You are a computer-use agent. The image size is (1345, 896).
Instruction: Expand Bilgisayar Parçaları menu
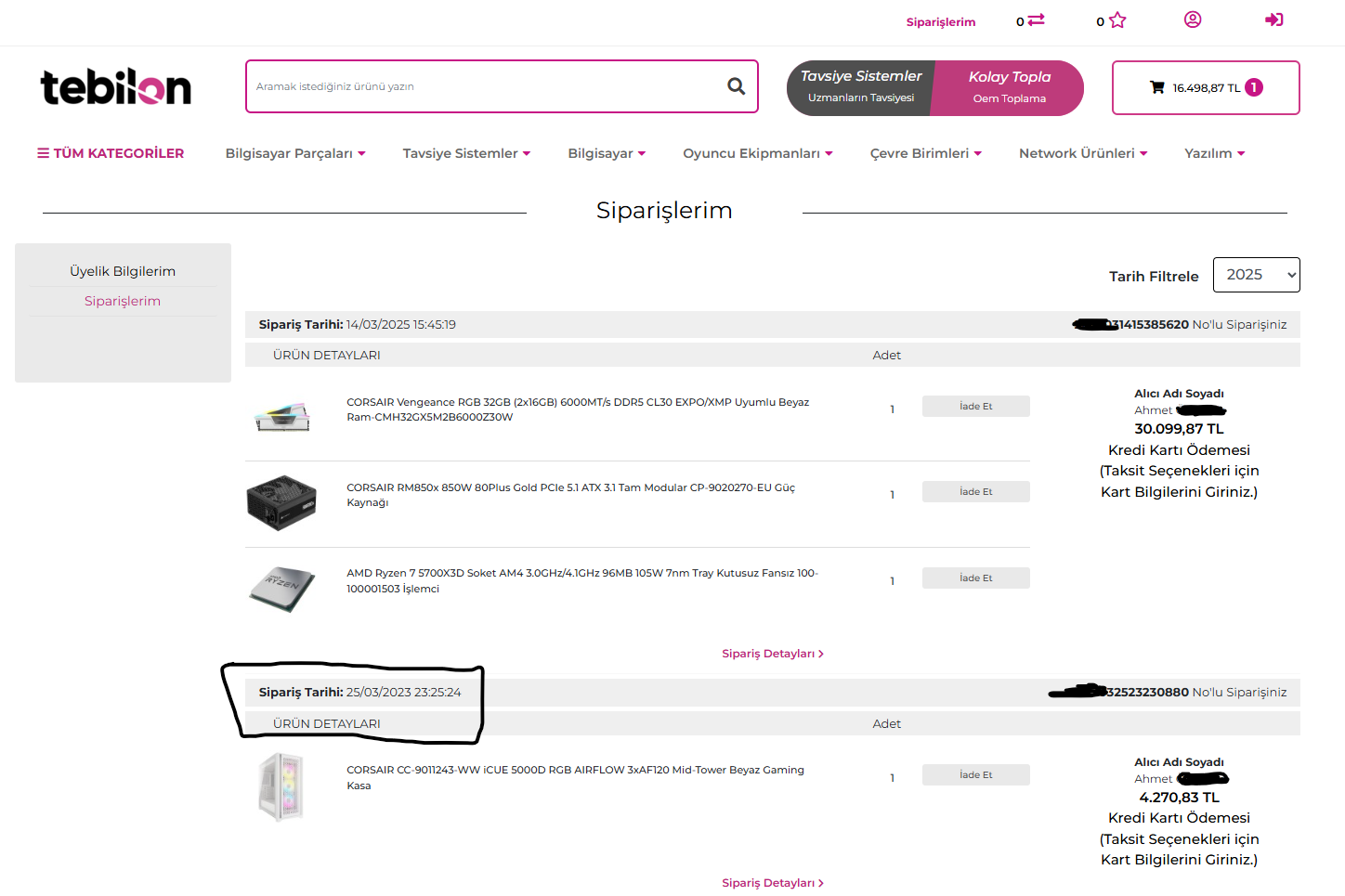[x=295, y=153]
